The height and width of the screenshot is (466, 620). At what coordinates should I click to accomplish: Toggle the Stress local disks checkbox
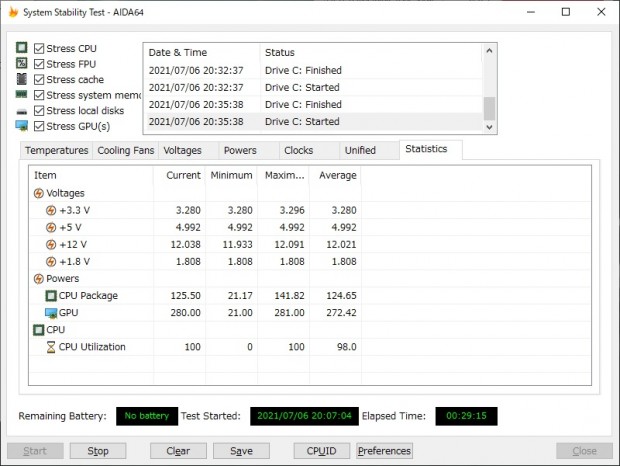click(39, 110)
